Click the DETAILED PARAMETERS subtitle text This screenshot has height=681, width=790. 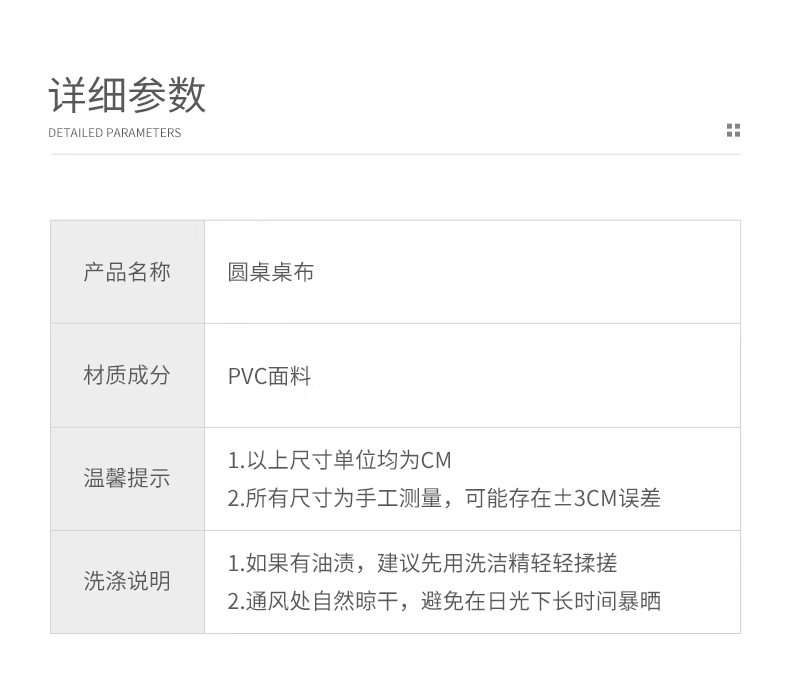[115, 133]
